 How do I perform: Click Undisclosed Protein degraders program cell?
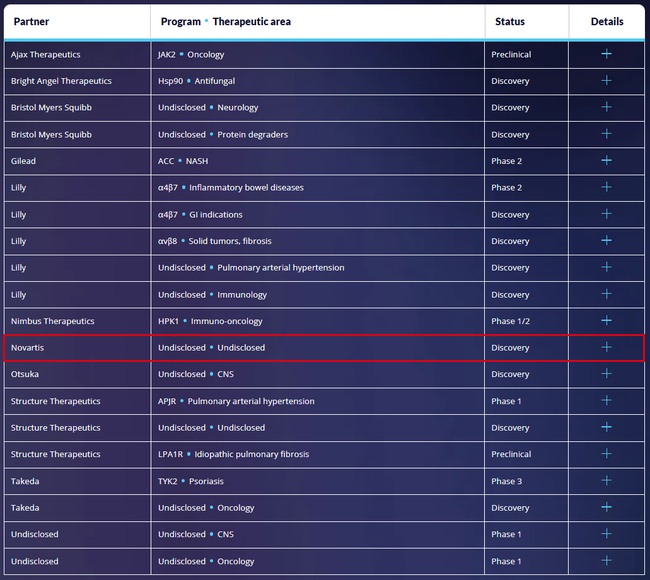tap(318, 134)
